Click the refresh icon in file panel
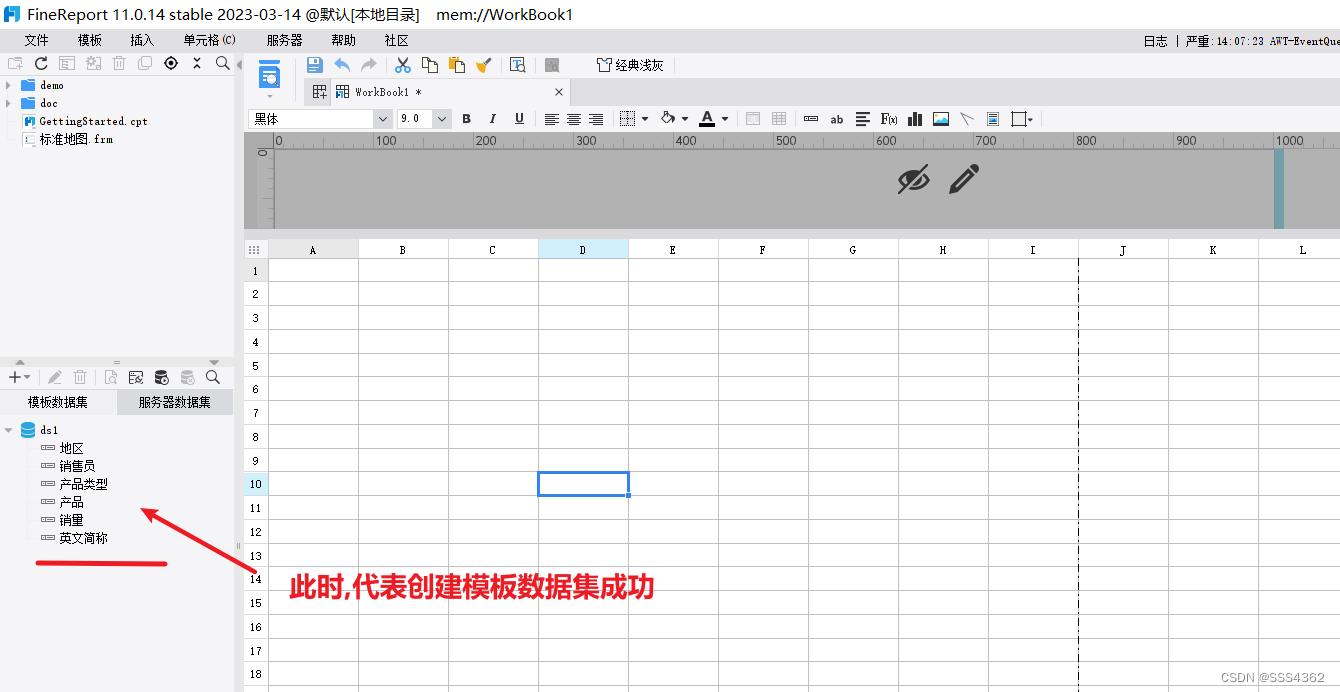The height and width of the screenshot is (692, 1340). click(41, 63)
